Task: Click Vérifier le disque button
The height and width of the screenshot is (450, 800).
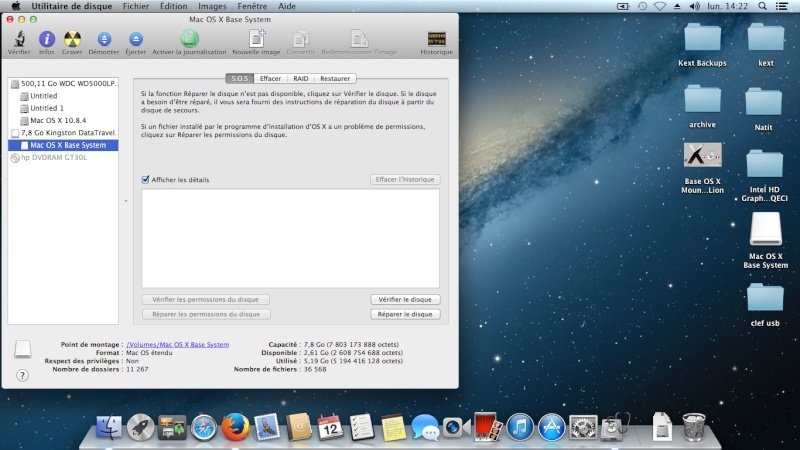Action: (x=405, y=299)
